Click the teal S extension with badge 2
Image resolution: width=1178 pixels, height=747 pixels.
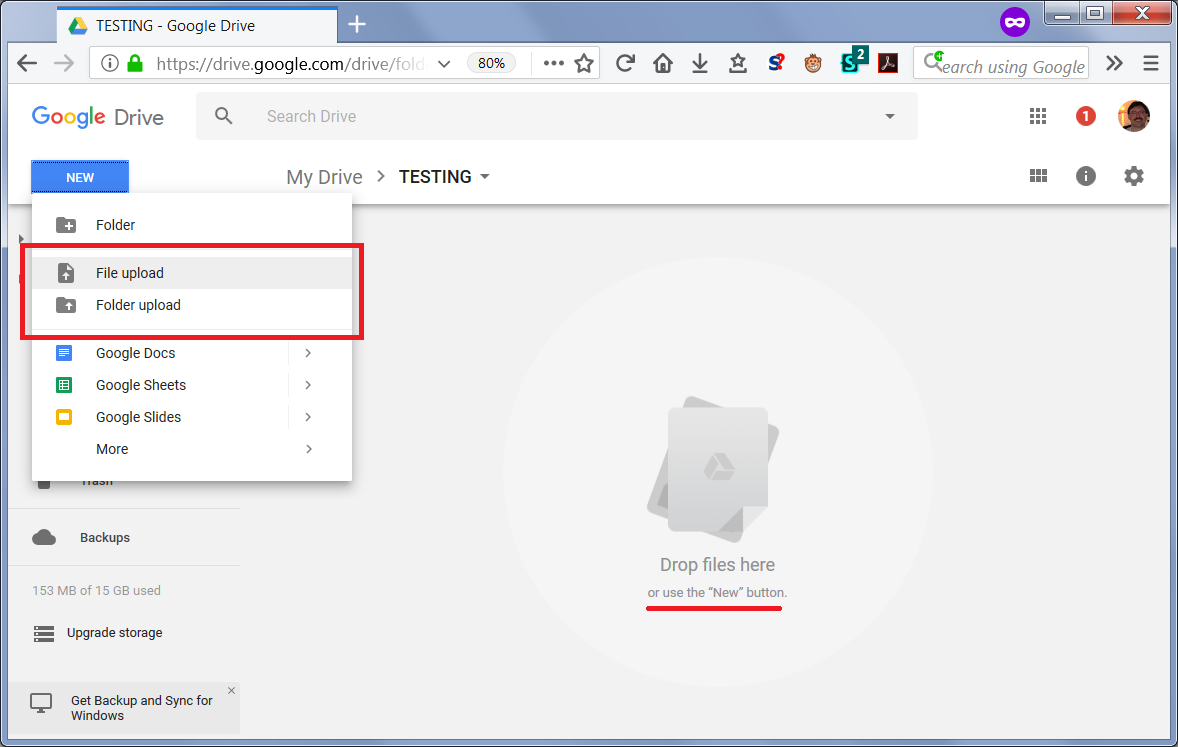click(x=853, y=60)
